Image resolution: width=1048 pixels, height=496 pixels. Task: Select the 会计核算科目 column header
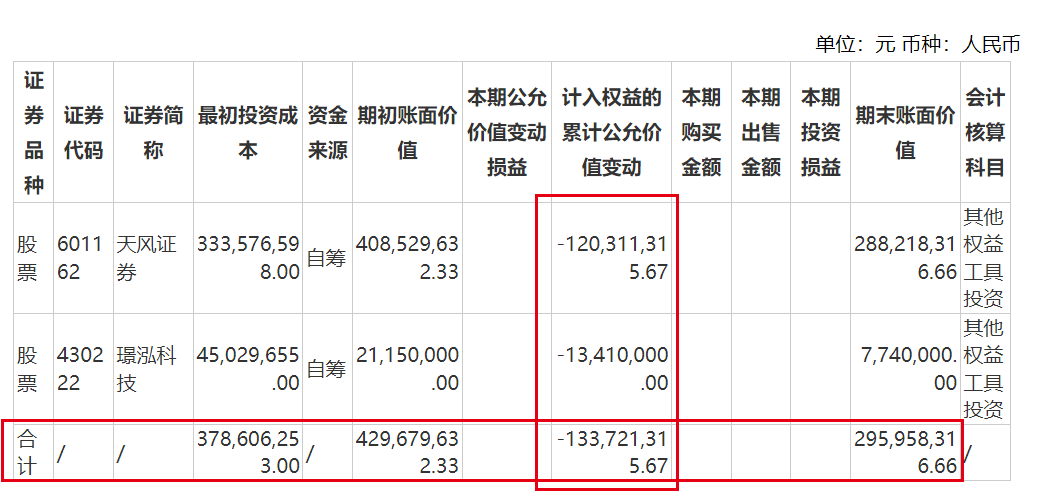[x=985, y=132]
